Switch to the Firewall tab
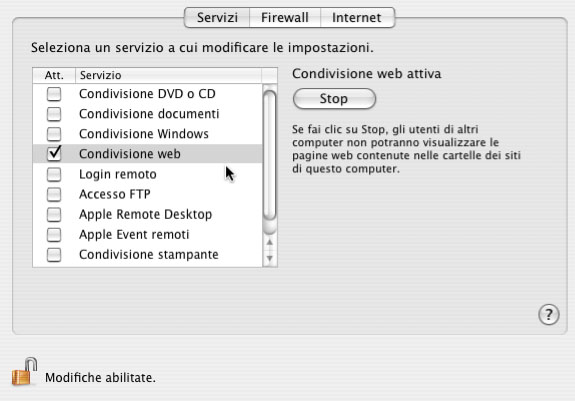Image resolution: width=575 pixels, height=401 pixels. coord(285,18)
